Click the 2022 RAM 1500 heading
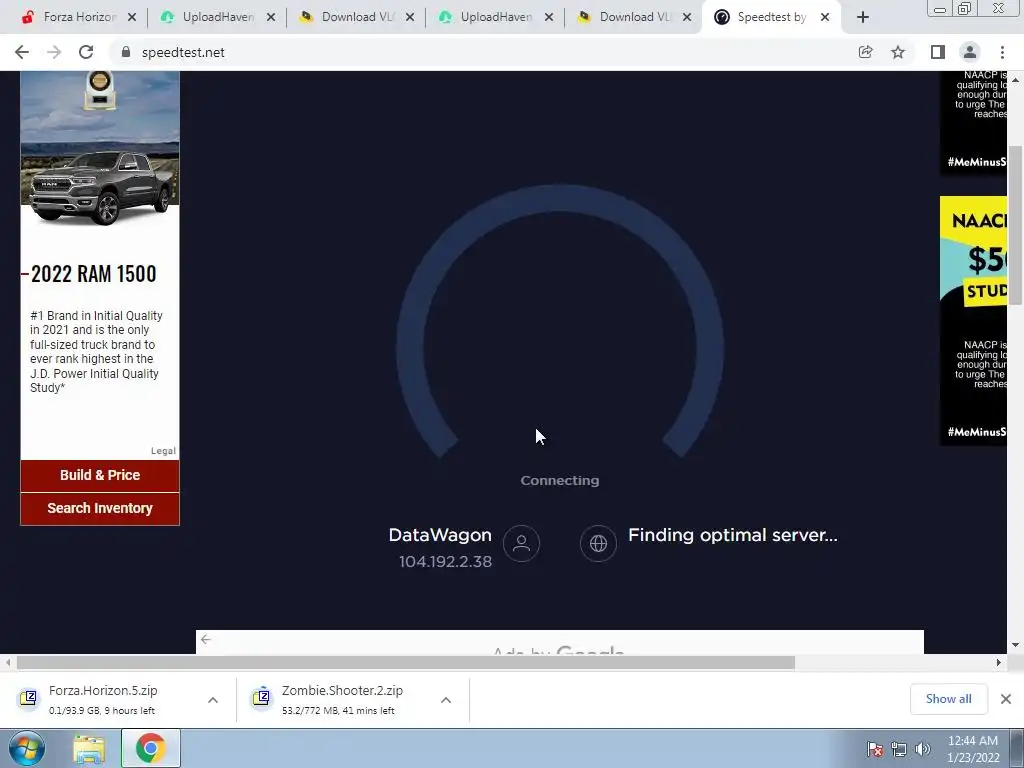The image size is (1024, 768). [x=93, y=274]
